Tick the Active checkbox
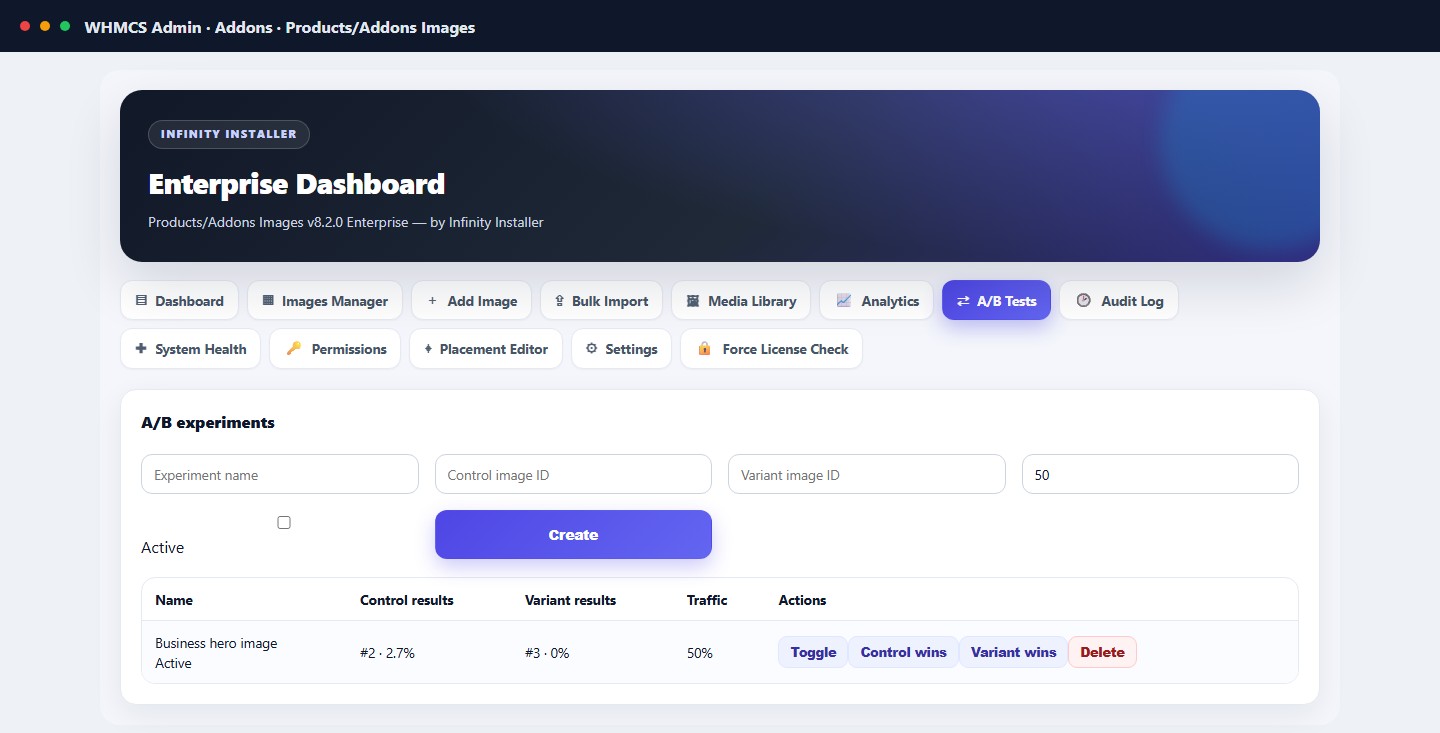Viewport: 1440px width, 733px height. coord(284,522)
